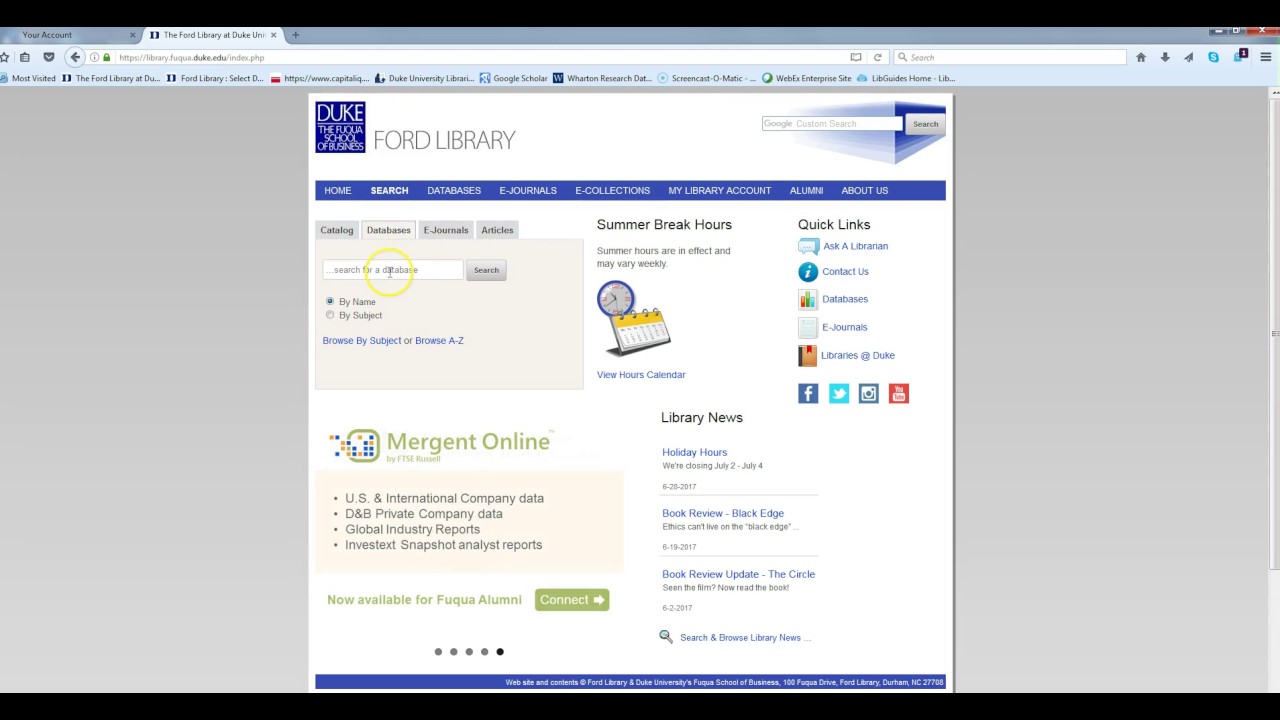Switch to the Databases search tab
The height and width of the screenshot is (720, 1280).
click(x=388, y=230)
